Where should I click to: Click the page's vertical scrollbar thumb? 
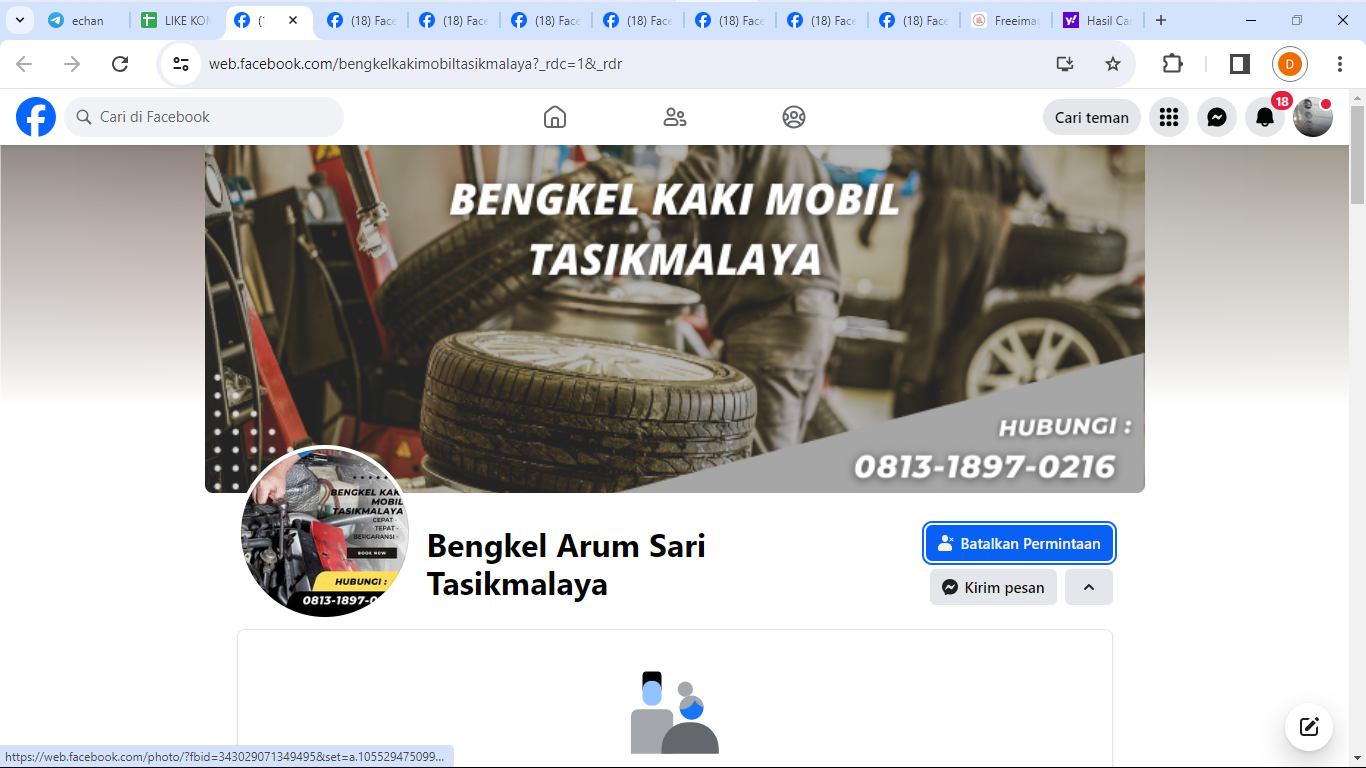pyautogui.click(x=1357, y=155)
